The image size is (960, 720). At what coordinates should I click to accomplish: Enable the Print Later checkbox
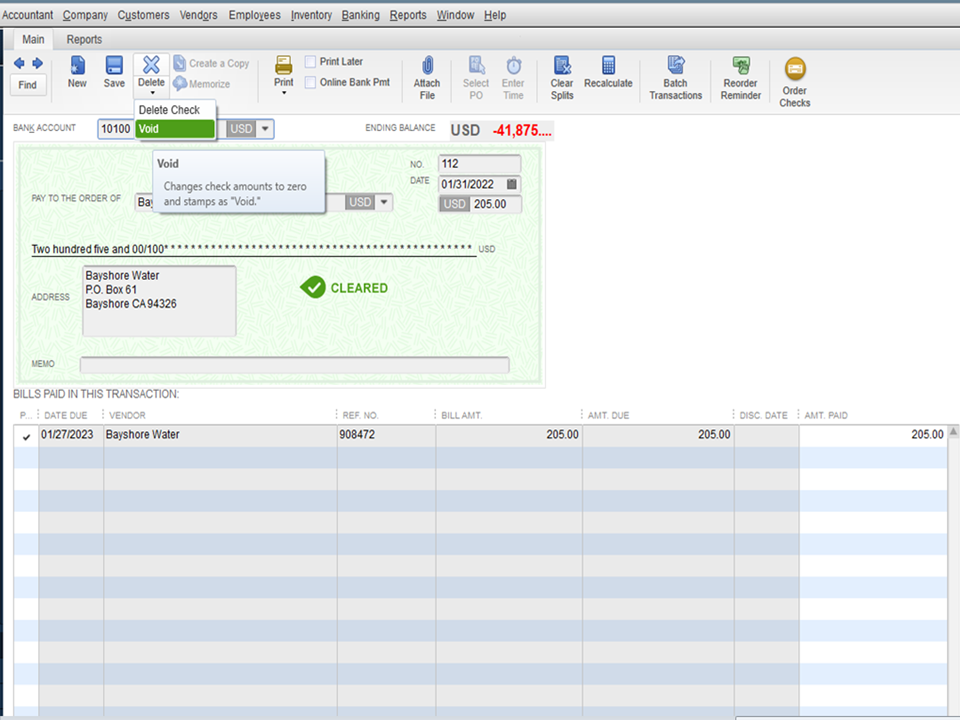pyautogui.click(x=310, y=61)
